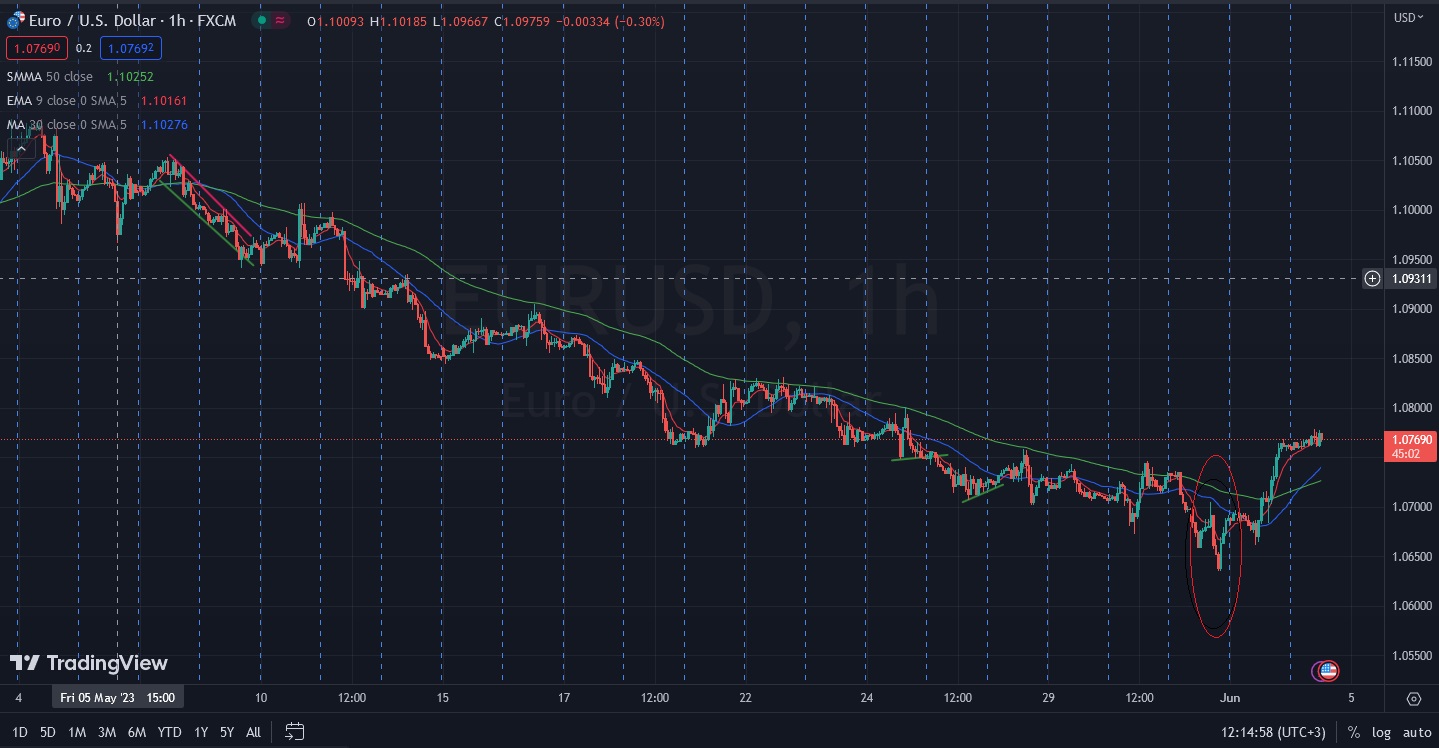Open chart settings hexagon gear icon
Viewport: 1439px width, 748px height.
point(1413,698)
